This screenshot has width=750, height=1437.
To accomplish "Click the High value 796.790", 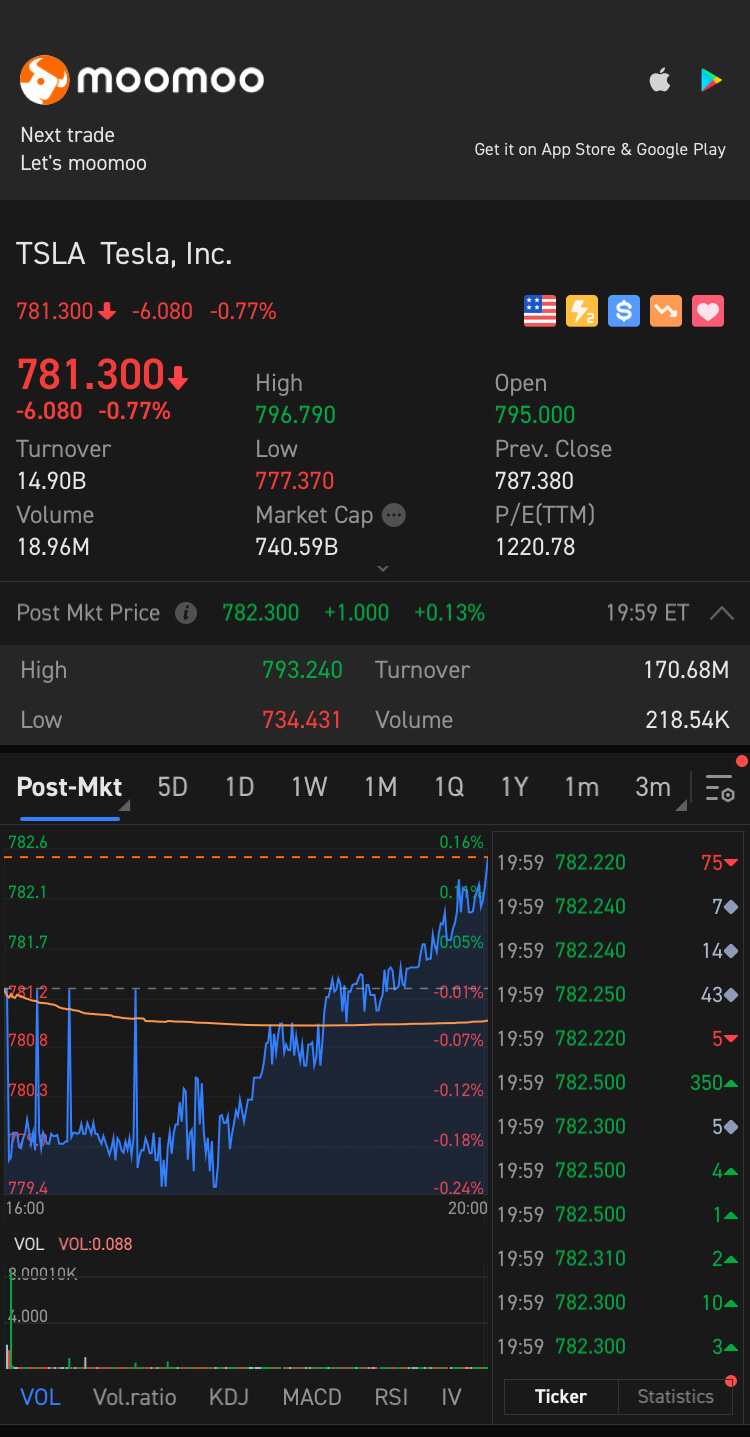I will point(295,415).
